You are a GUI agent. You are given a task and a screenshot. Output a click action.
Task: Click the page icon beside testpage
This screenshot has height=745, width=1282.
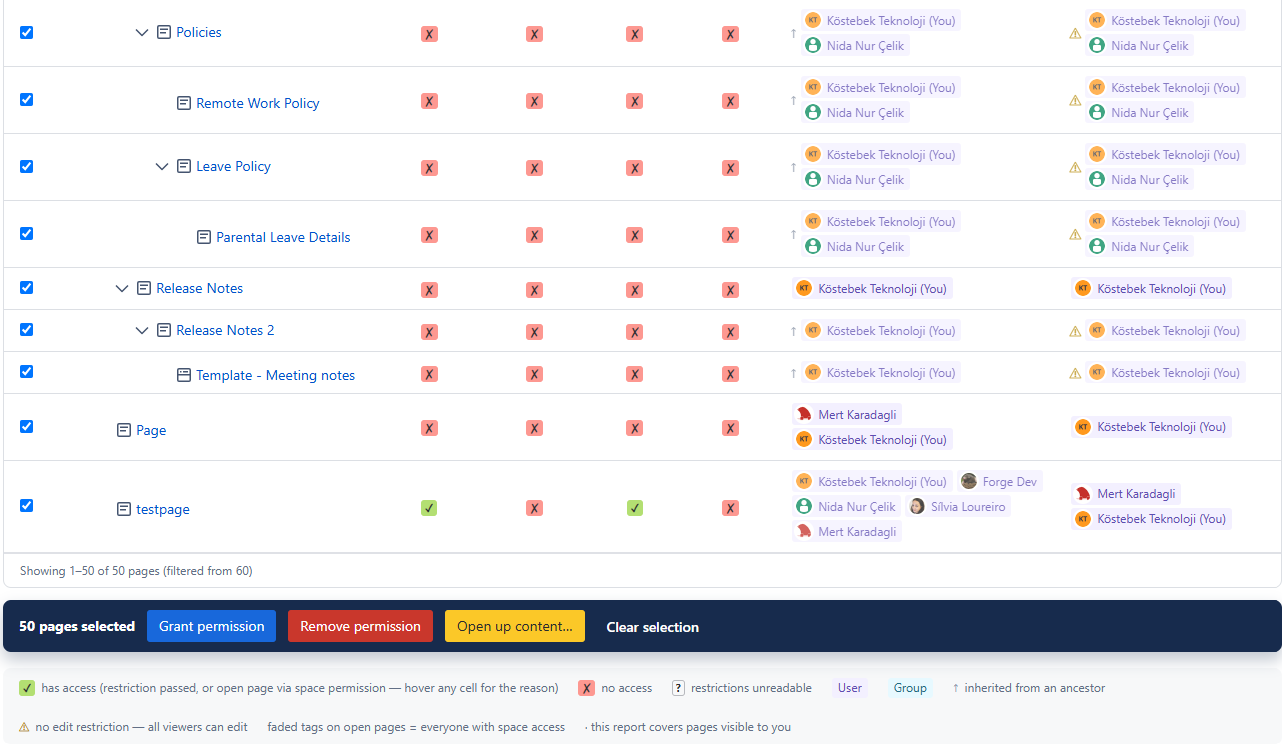pos(124,509)
